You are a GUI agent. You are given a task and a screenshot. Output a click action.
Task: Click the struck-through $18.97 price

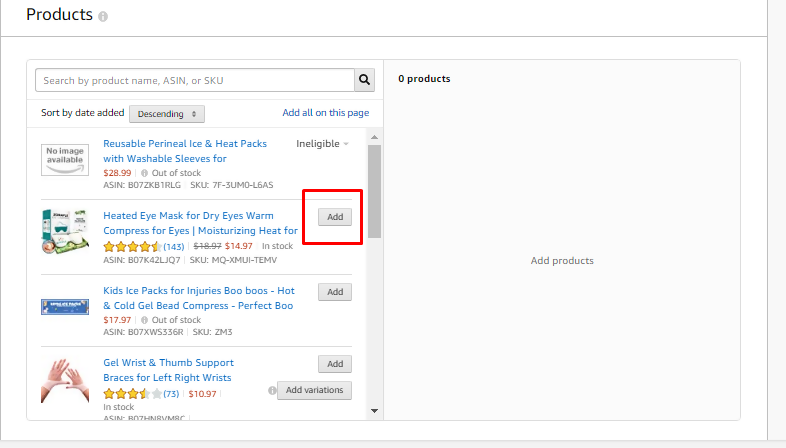208,246
